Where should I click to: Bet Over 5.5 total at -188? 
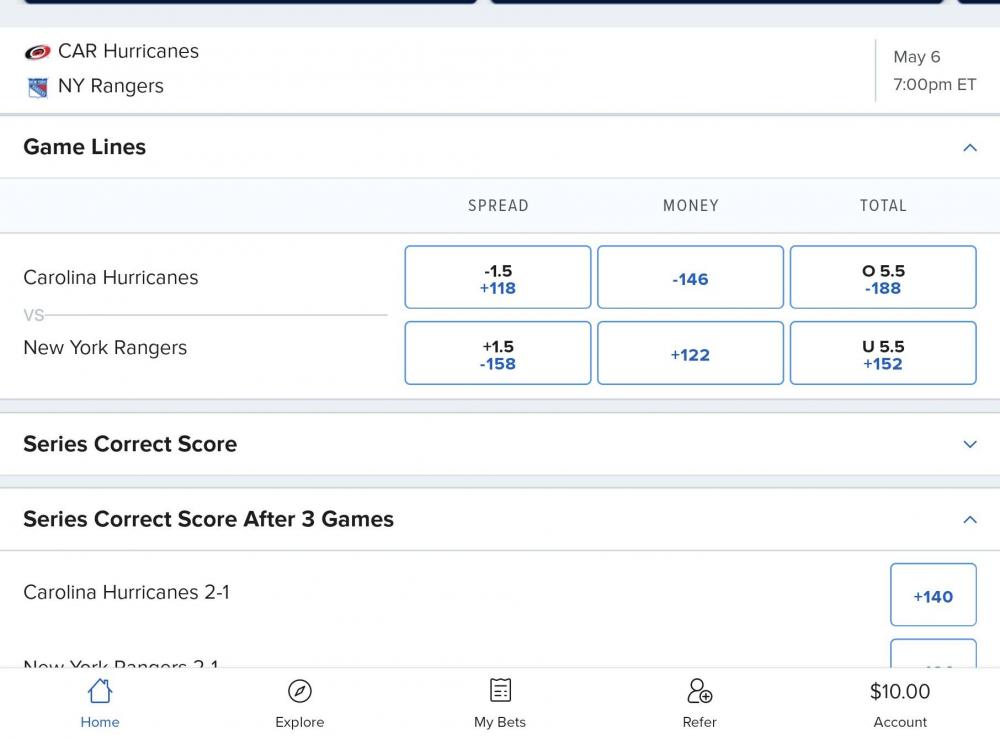(x=883, y=278)
